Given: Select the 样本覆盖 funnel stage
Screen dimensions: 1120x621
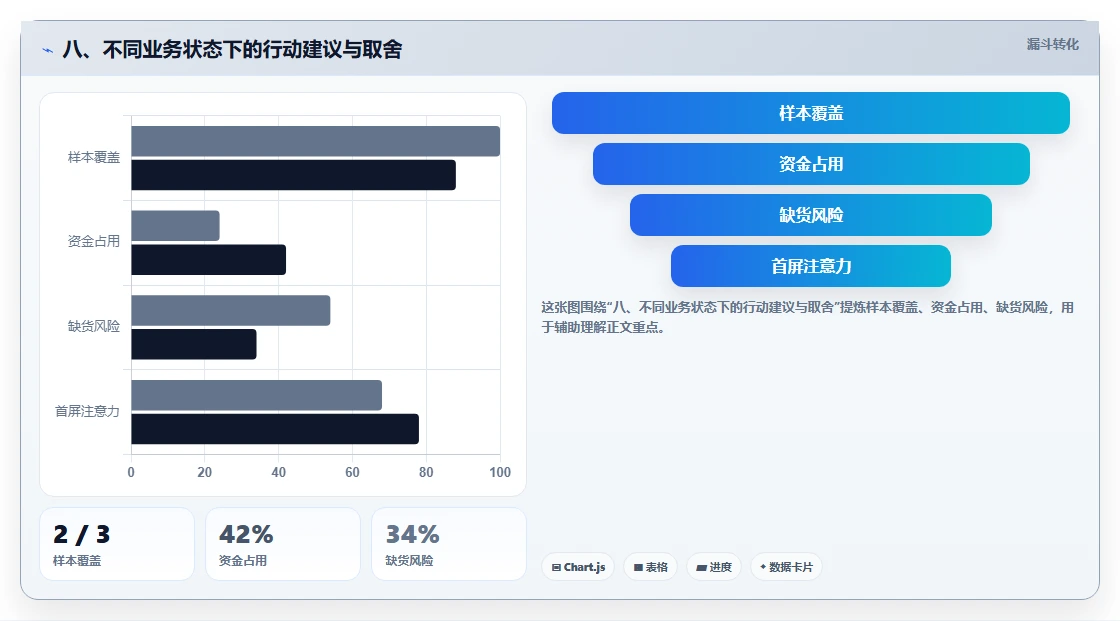Looking at the screenshot, I should click(811, 113).
